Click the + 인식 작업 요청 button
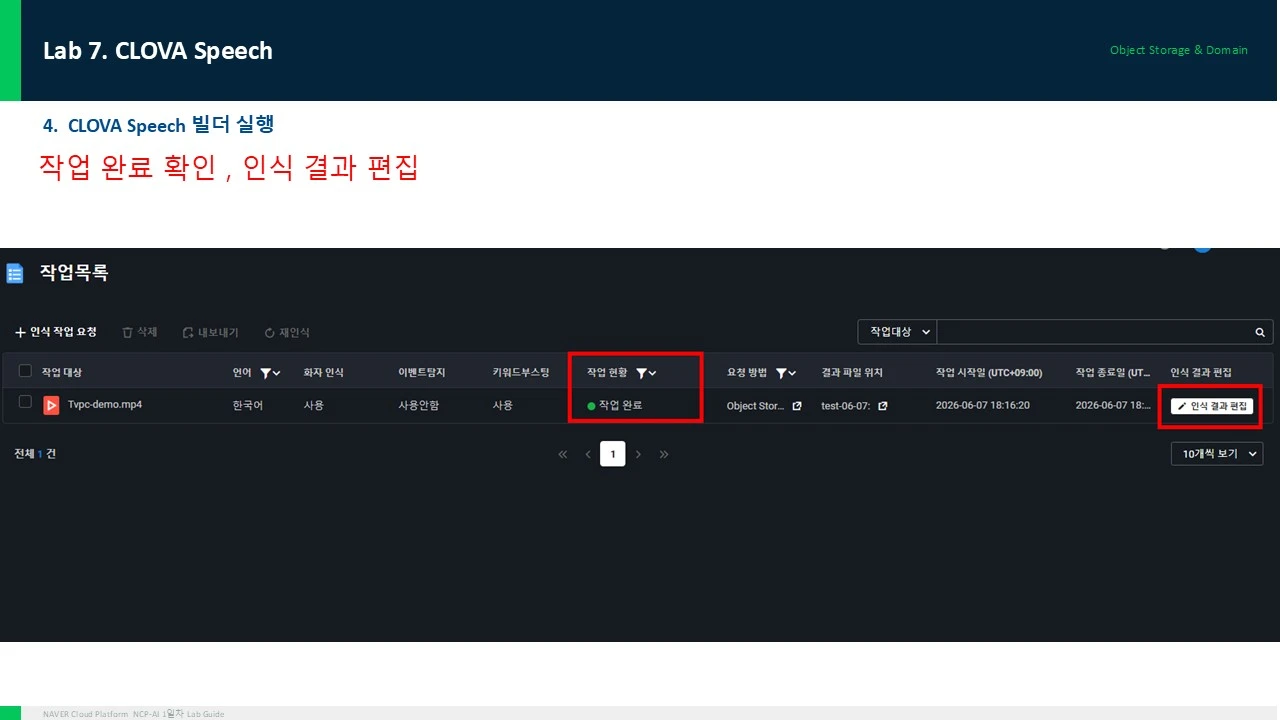Screen dimensions: 1280x720 coord(56,332)
